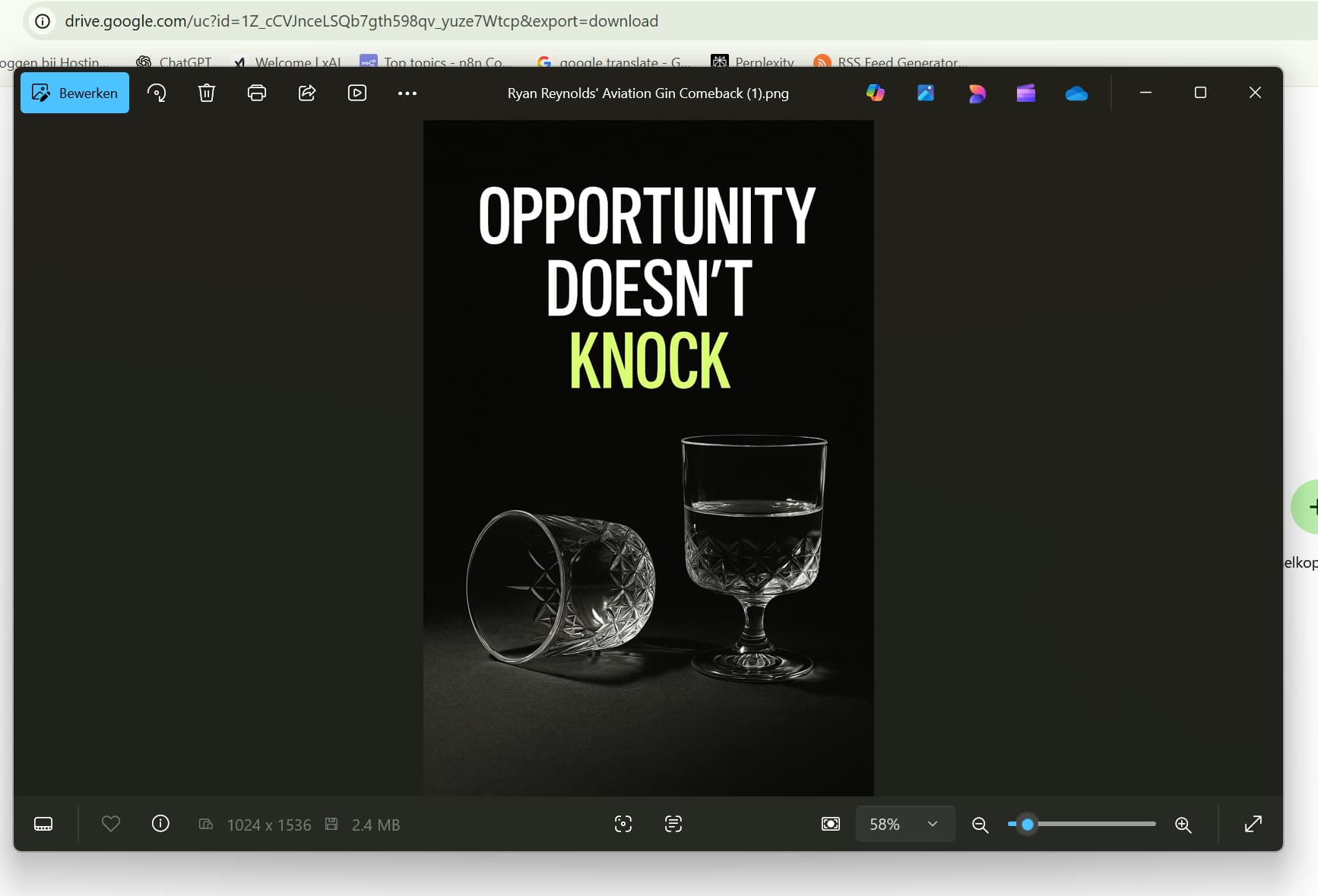Click the opportunity poster image
The image size is (1318, 896).
[648, 457]
